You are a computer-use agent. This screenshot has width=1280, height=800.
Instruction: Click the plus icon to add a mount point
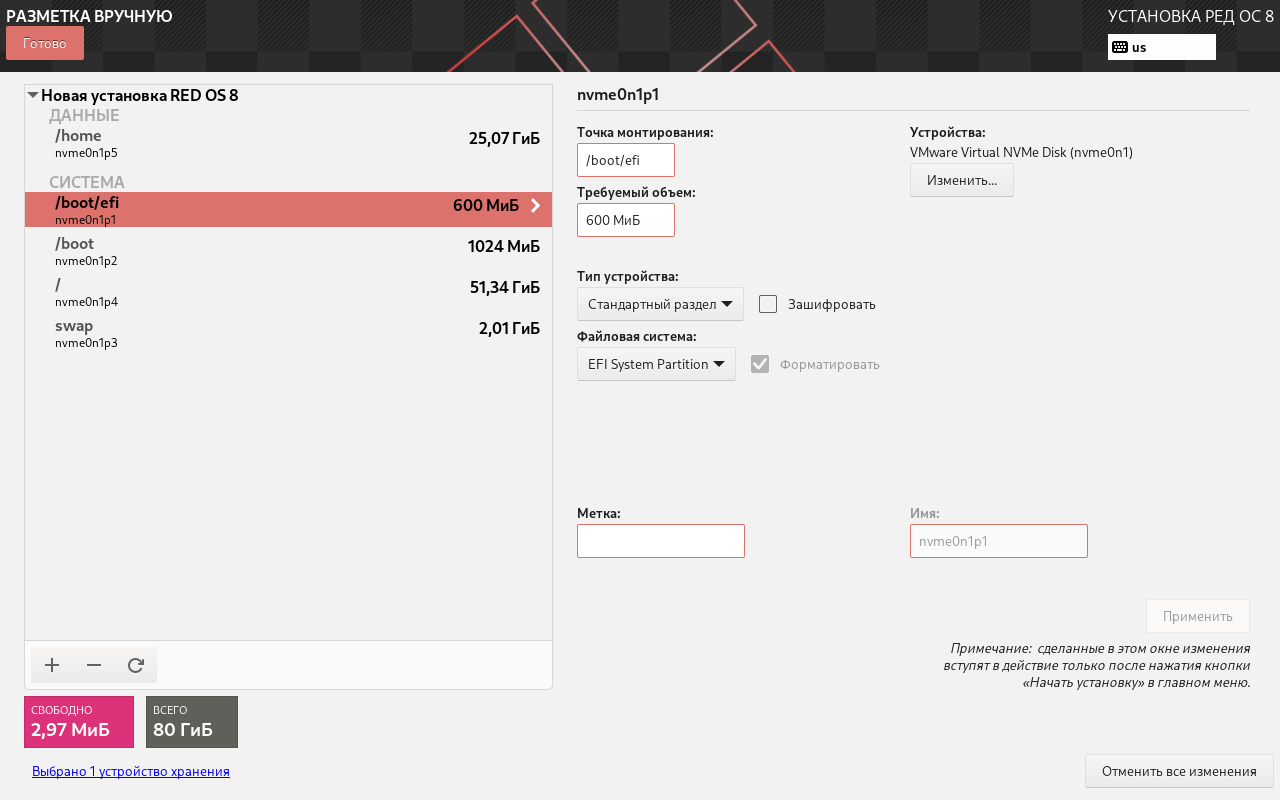[52, 665]
